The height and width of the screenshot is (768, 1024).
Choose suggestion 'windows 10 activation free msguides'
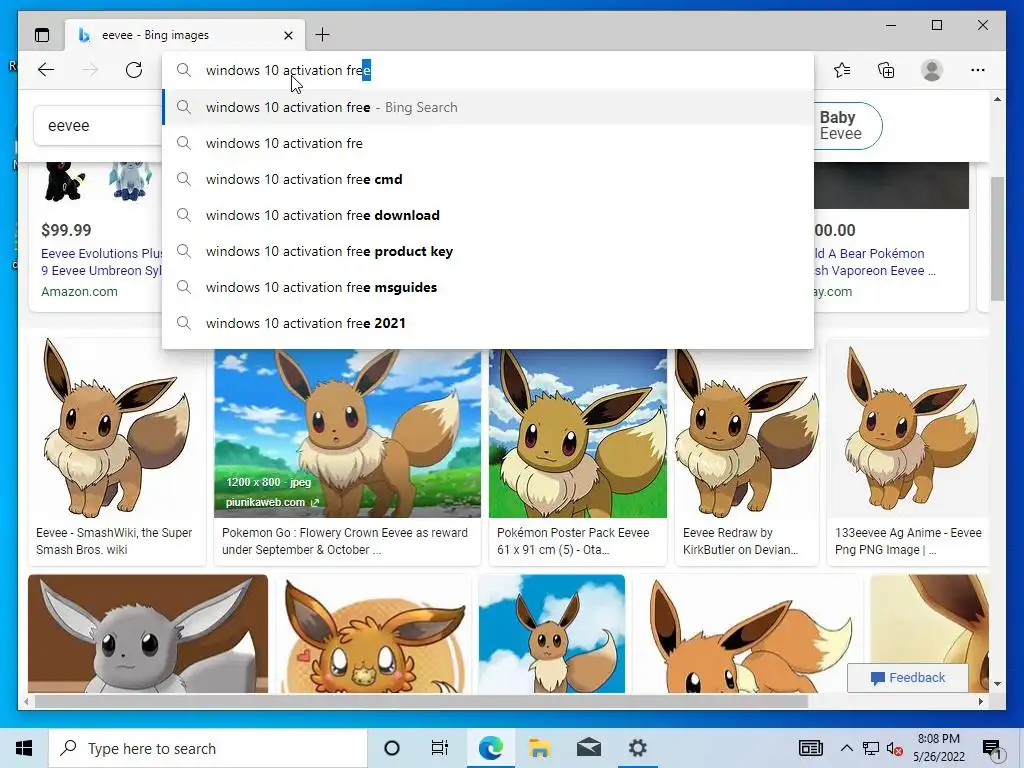pyautogui.click(x=488, y=287)
